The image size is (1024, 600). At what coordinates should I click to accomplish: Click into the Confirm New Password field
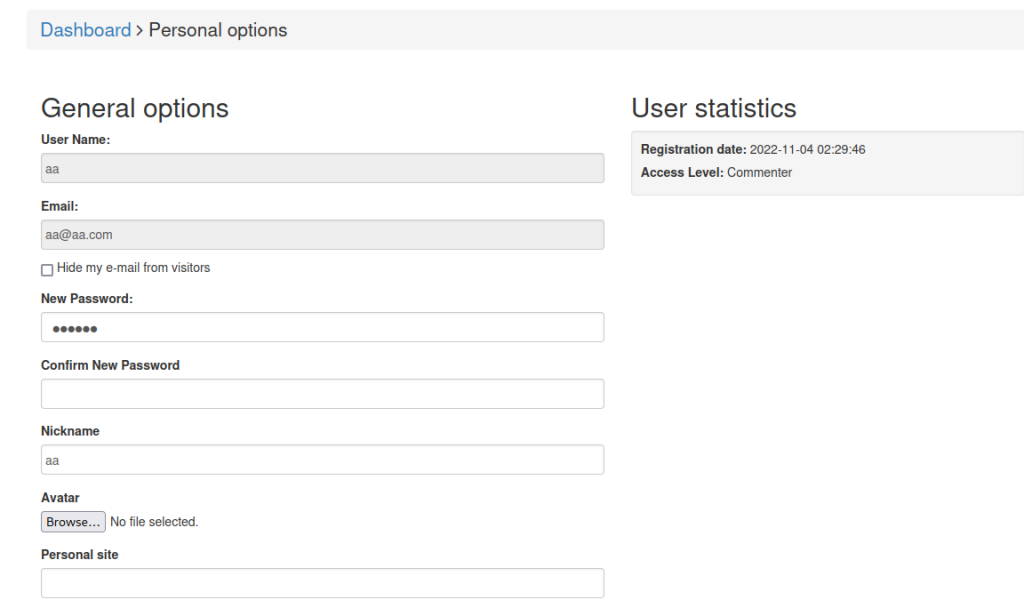pyautogui.click(x=322, y=394)
